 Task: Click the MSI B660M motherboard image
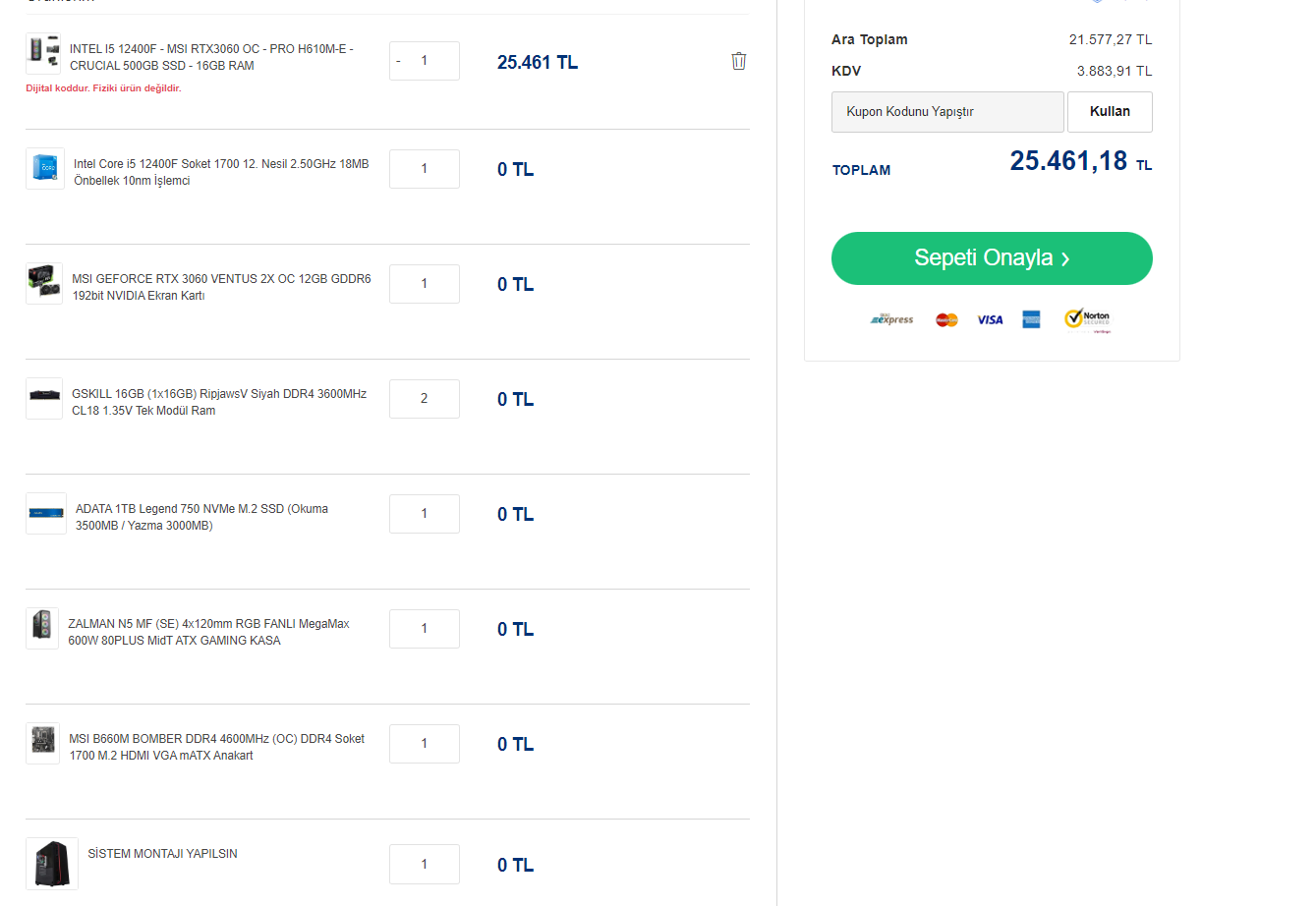pos(43,744)
